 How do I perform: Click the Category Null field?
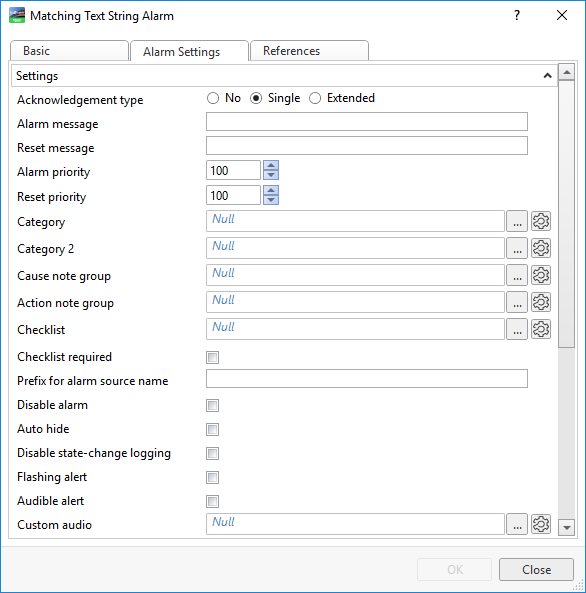[x=355, y=221]
